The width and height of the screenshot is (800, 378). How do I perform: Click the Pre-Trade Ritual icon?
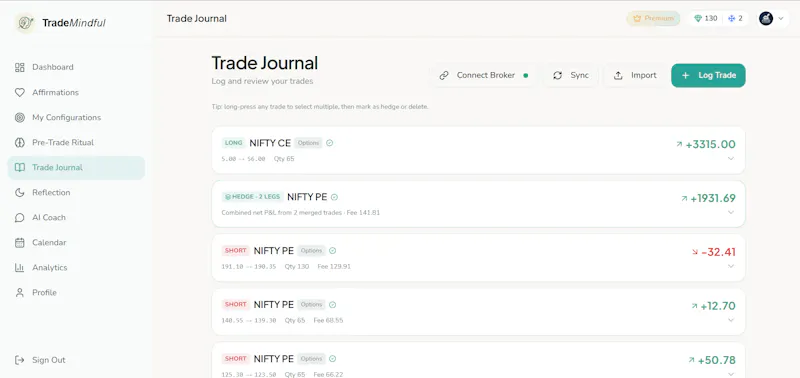[x=19, y=142]
